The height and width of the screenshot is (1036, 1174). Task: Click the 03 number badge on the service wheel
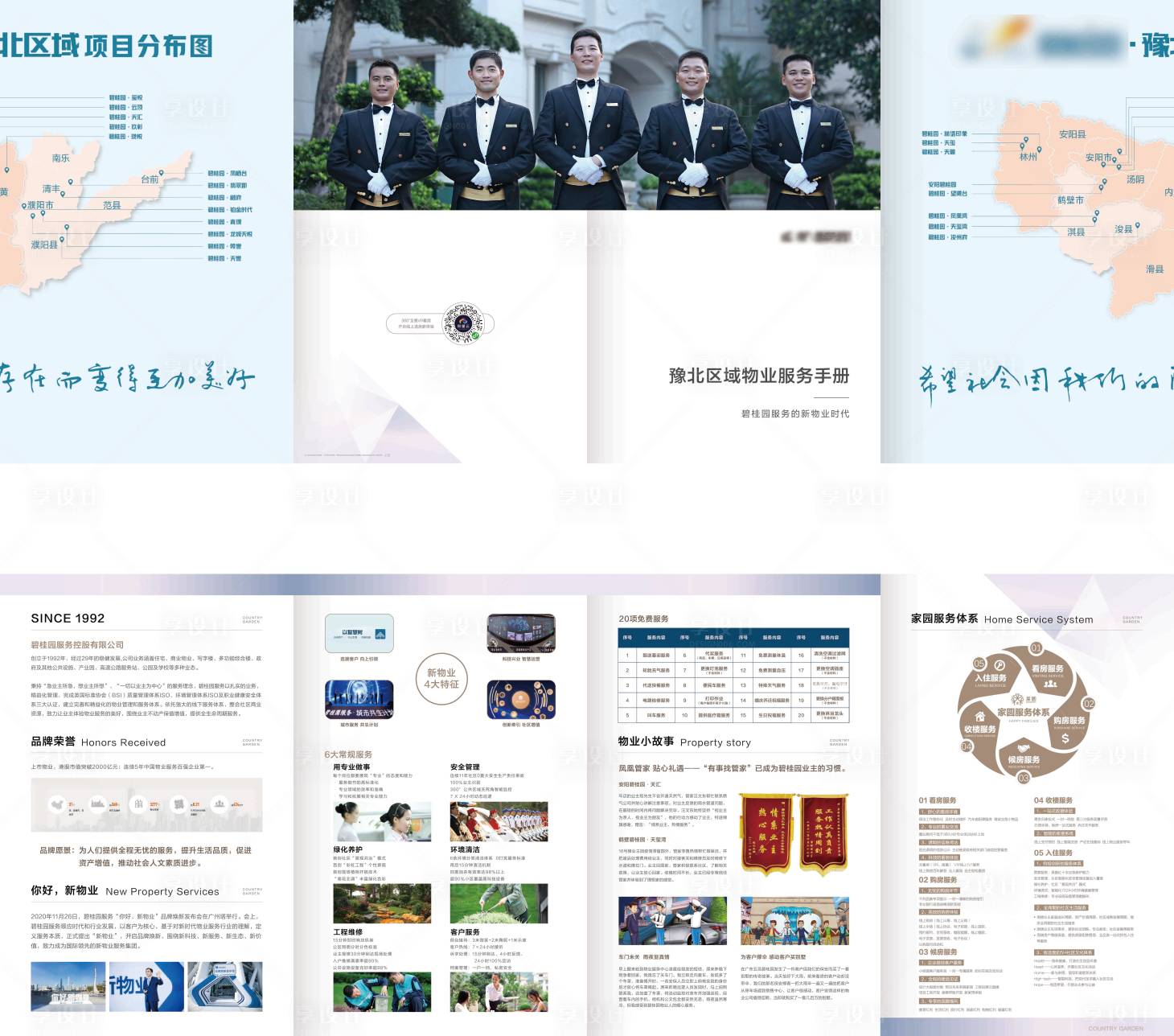tap(1024, 778)
